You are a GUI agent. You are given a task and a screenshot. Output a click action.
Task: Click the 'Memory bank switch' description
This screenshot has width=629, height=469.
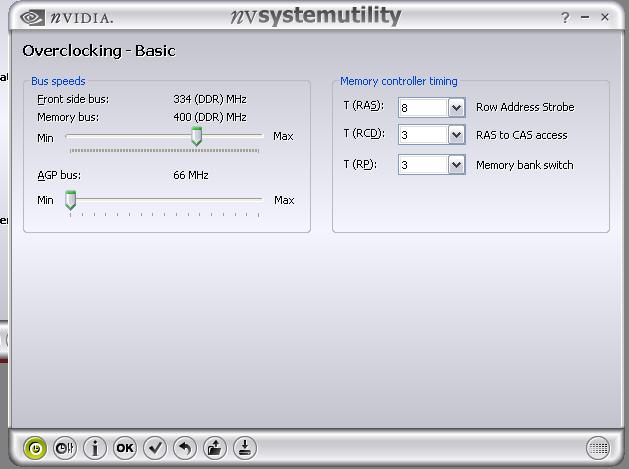click(x=525, y=165)
